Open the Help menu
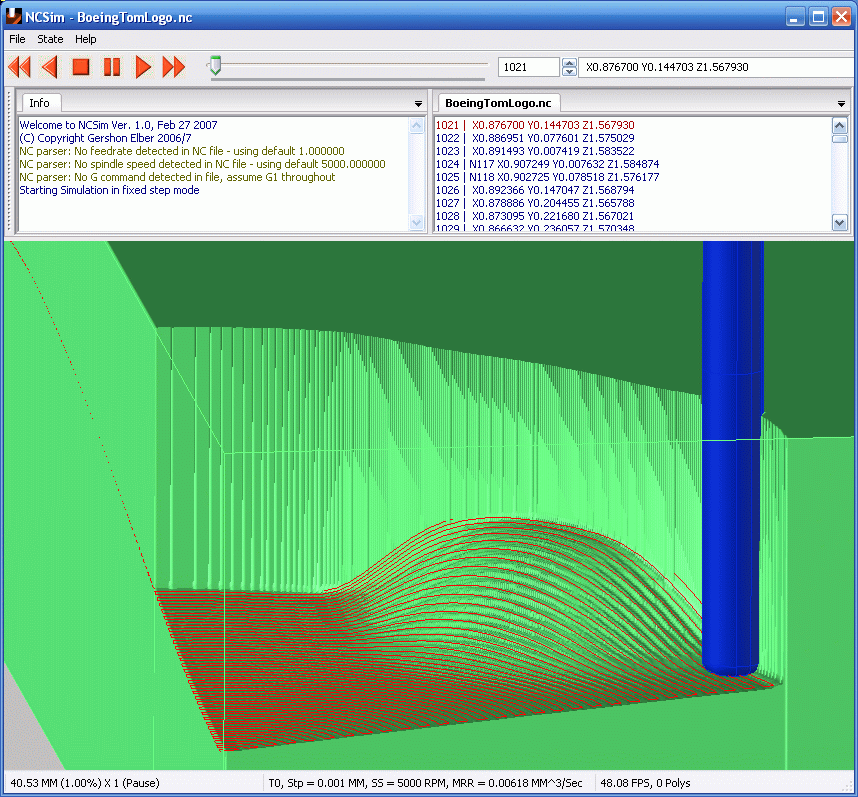 pos(85,39)
